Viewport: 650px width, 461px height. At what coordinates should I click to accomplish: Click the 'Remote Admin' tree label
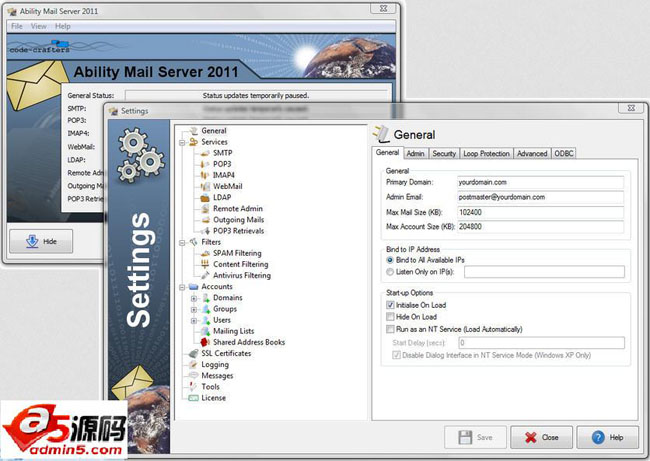tap(238, 209)
